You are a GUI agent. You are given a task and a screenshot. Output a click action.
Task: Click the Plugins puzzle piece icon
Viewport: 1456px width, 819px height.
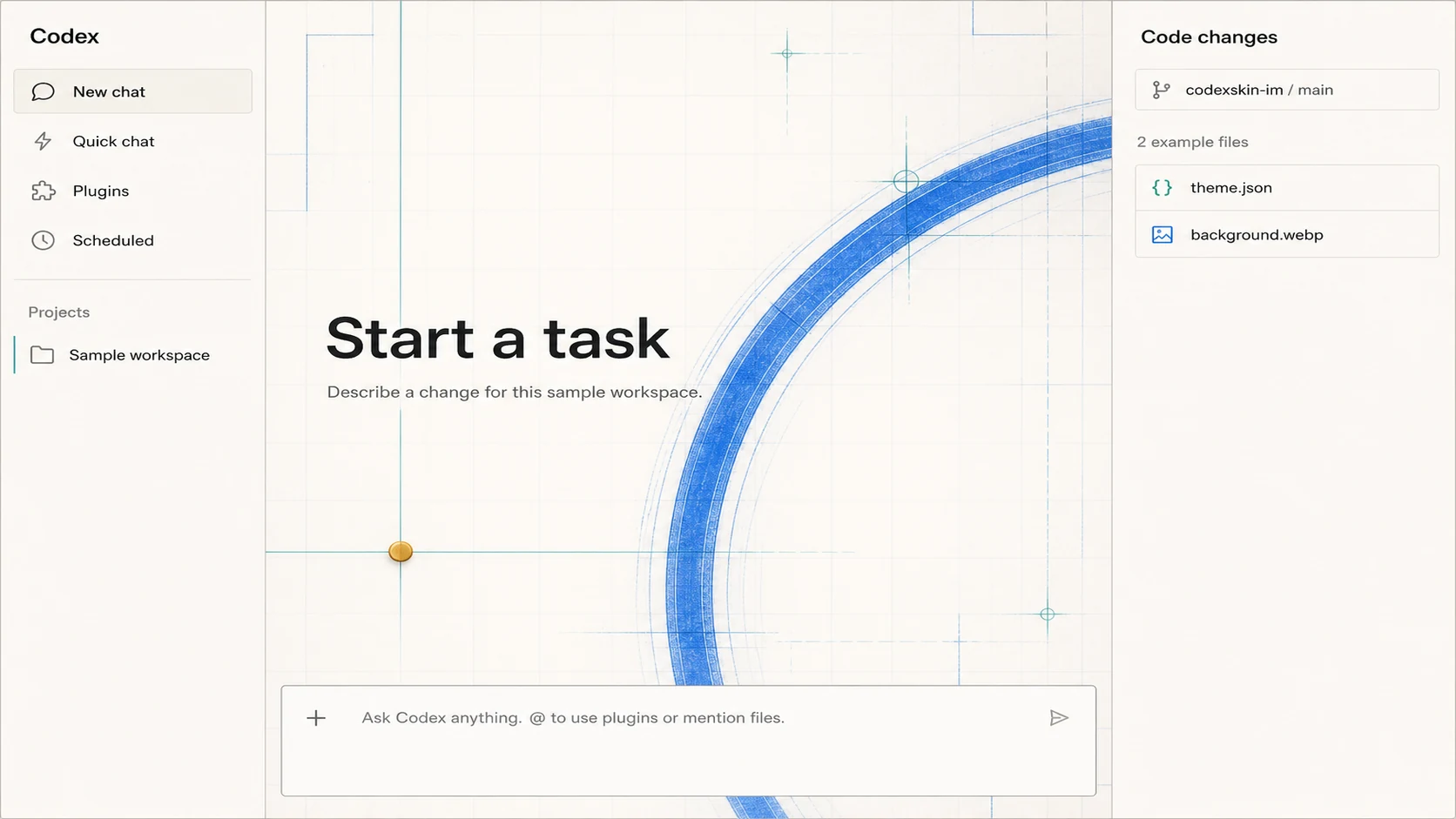point(43,191)
